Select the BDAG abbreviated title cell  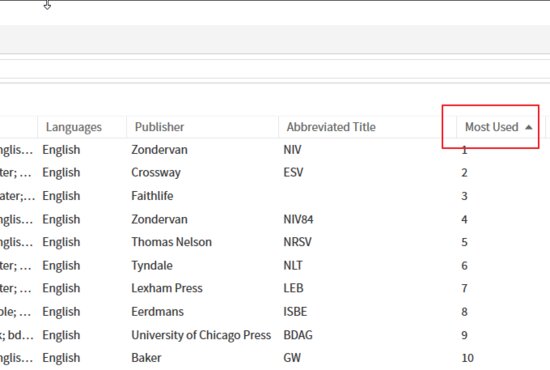pyautogui.click(x=298, y=335)
